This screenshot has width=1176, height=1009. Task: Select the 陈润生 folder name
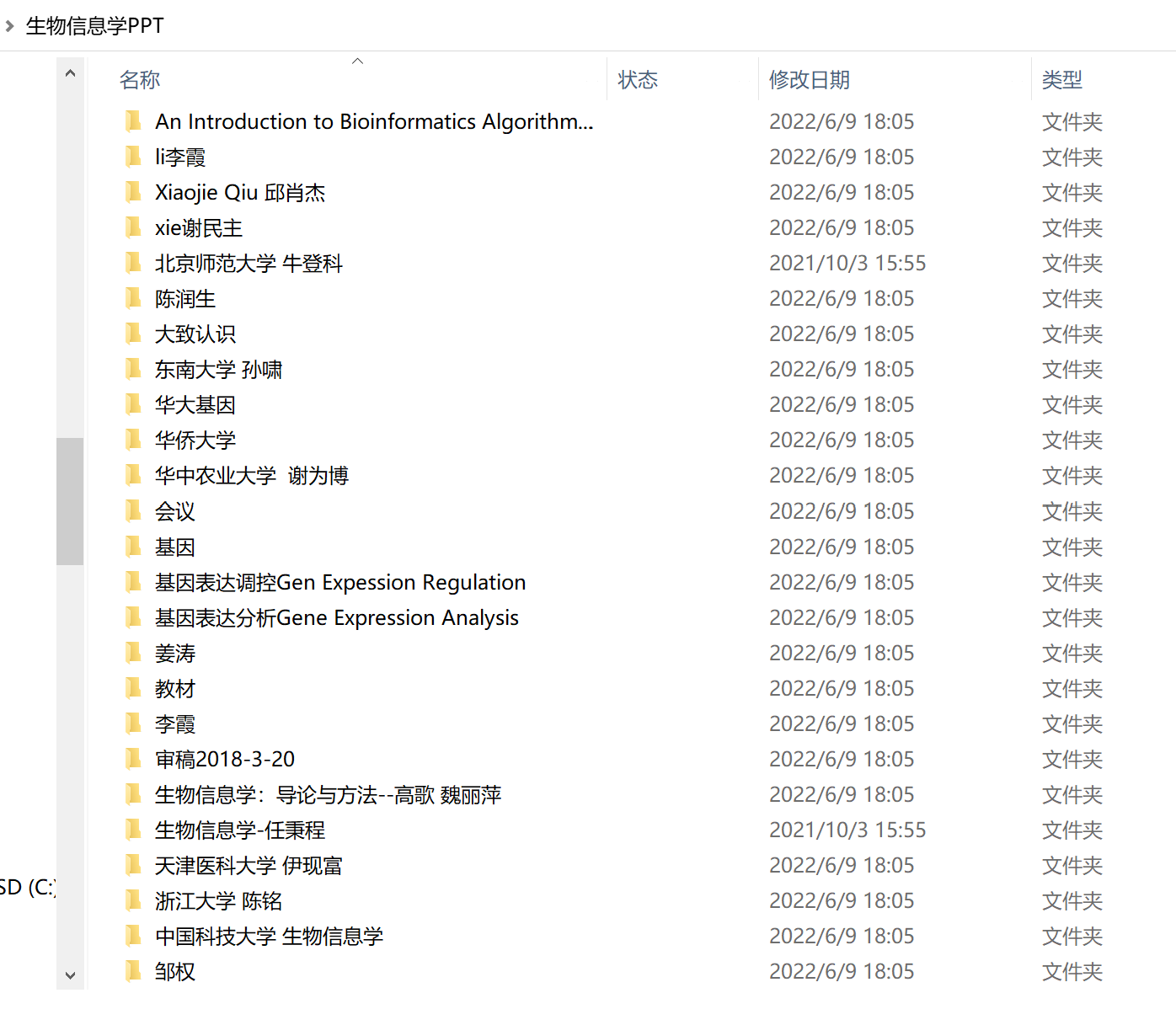click(185, 298)
